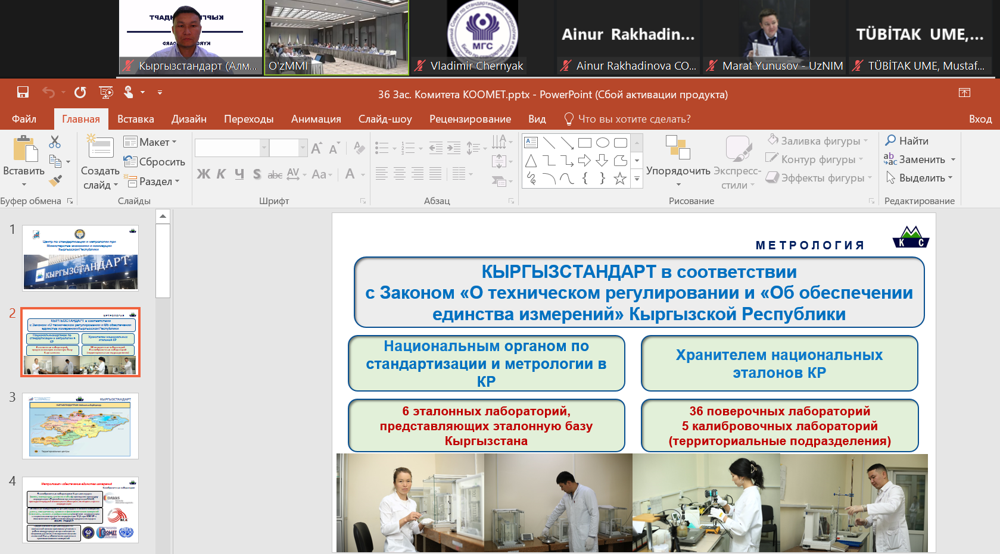Toggle text shadow S formatting
The height and width of the screenshot is (554, 1000).
click(256, 174)
